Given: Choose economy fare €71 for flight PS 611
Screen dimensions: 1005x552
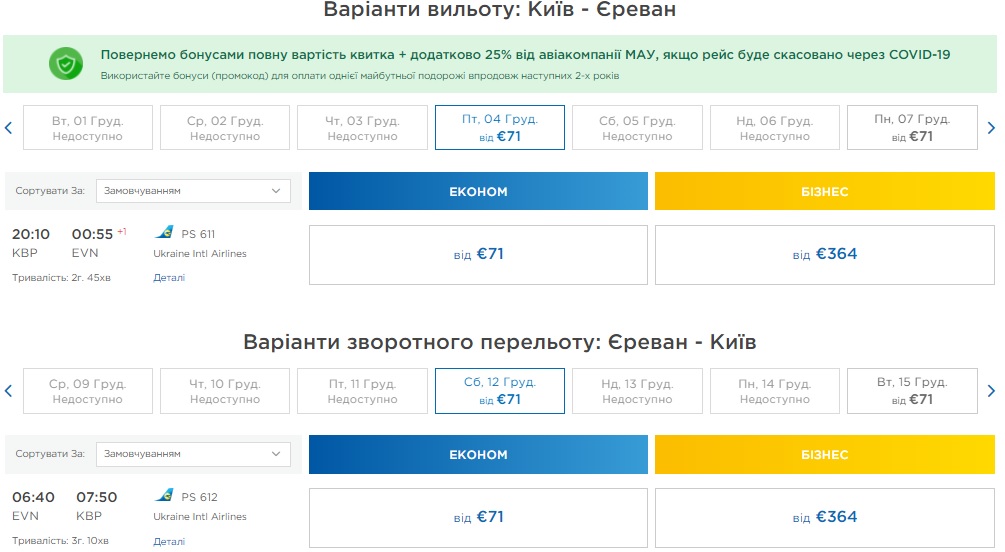Looking at the screenshot, I should pyautogui.click(x=478, y=254).
